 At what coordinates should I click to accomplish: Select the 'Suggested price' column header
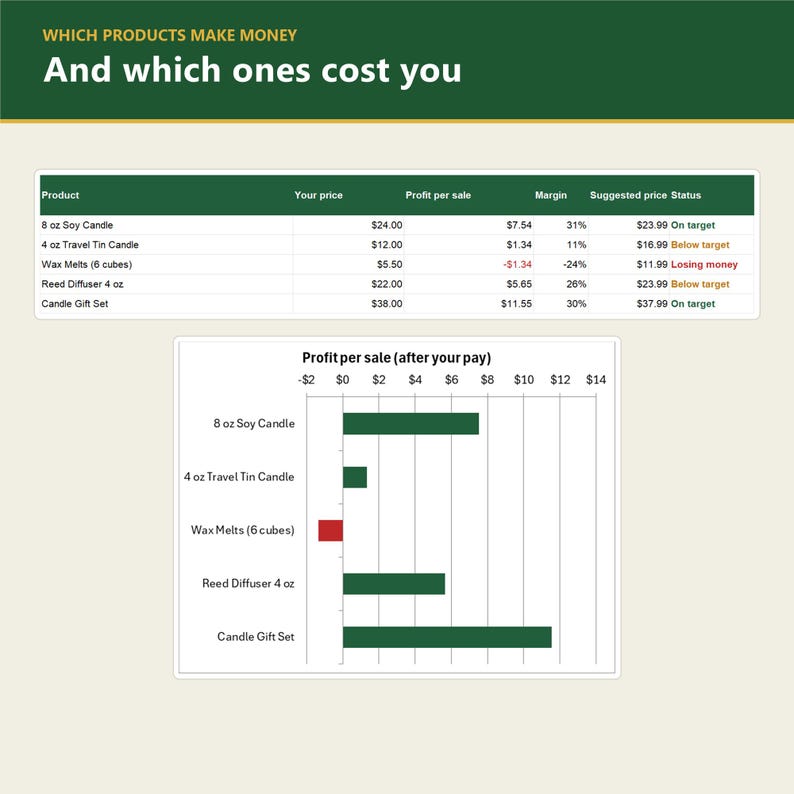(x=628, y=195)
